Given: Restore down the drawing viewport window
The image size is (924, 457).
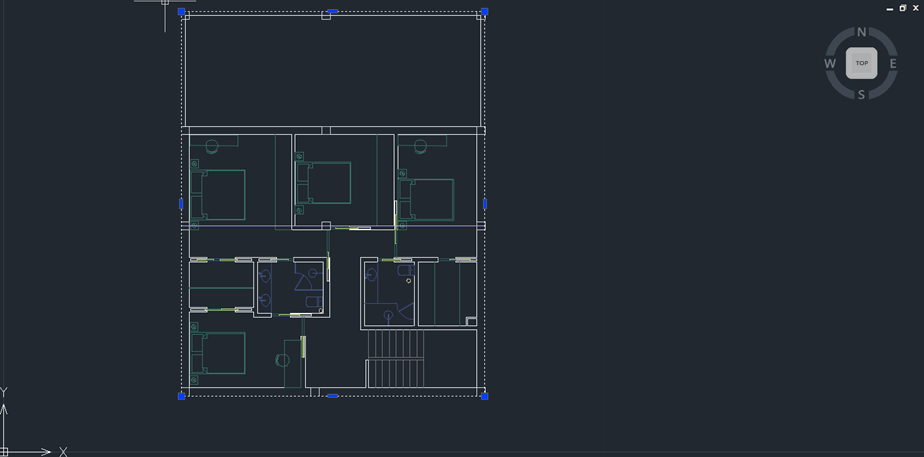Looking at the screenshot, I should (903, 8).
